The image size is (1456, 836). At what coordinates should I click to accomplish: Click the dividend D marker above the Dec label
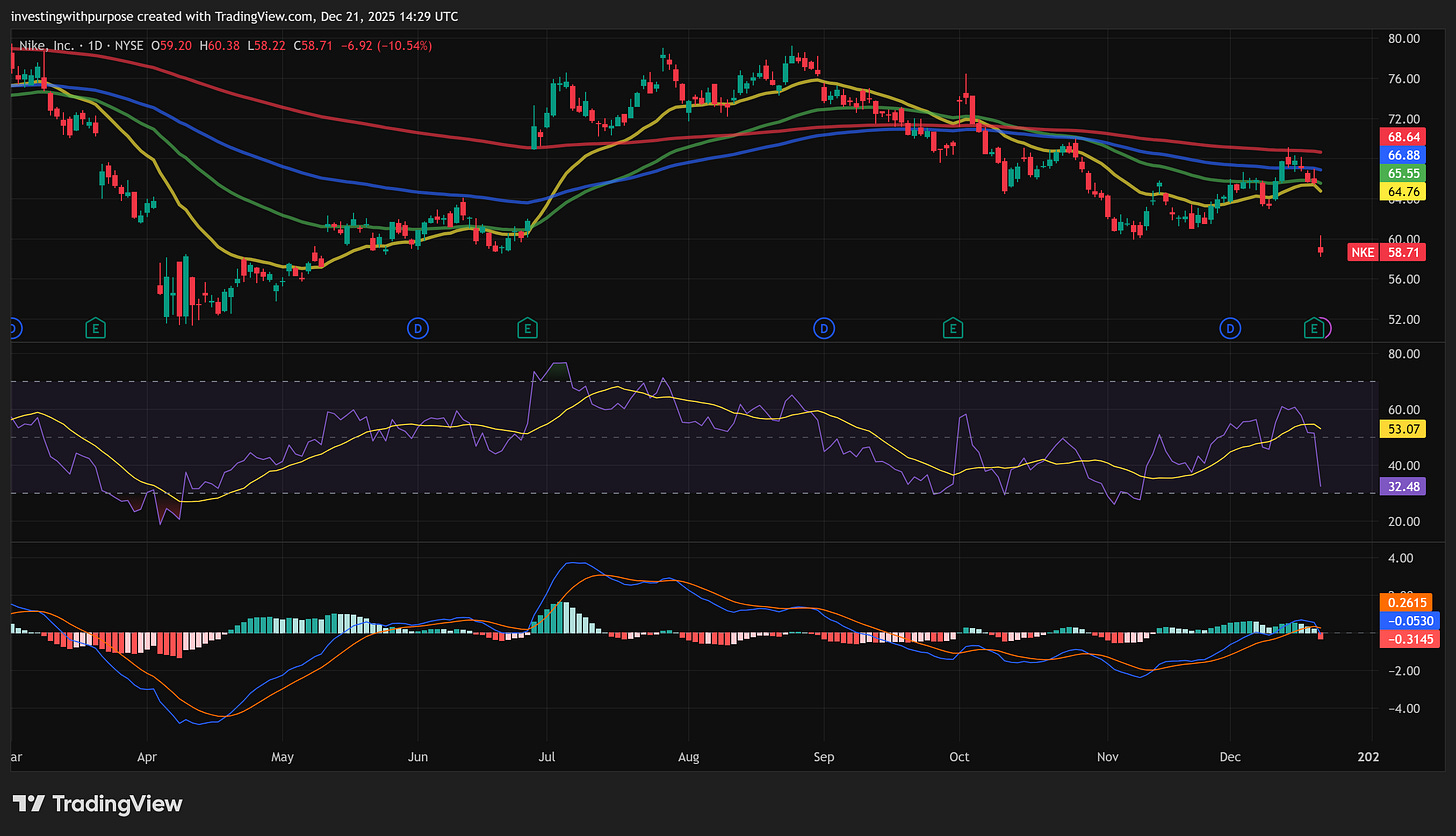pos(1230,327)
